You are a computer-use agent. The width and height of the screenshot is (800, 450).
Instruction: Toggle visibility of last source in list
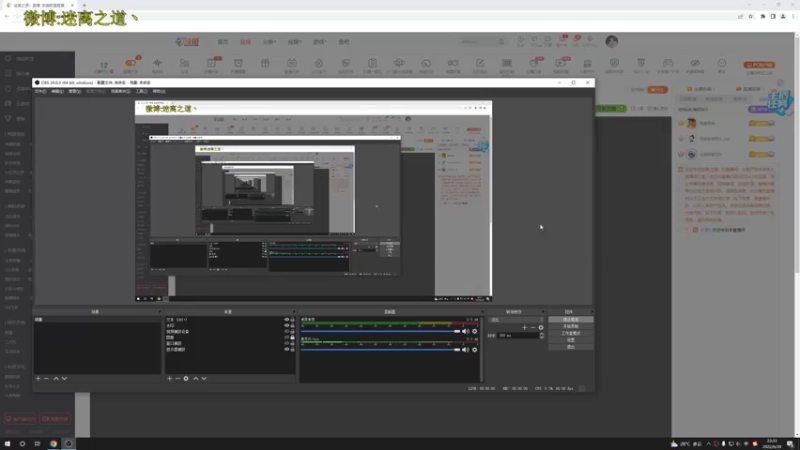click(x=287, y=349)
